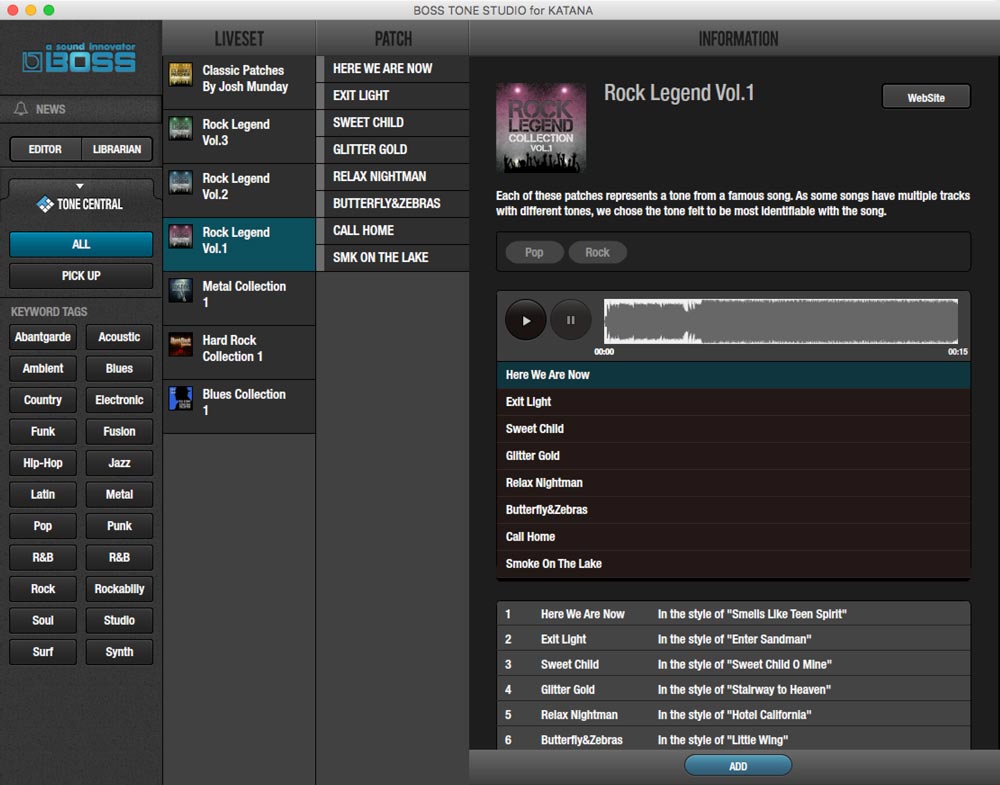Select the Rock Legend Vol.3 thumbnail icon
This screenshot has height=785, width=1000.
click(180, 128)
